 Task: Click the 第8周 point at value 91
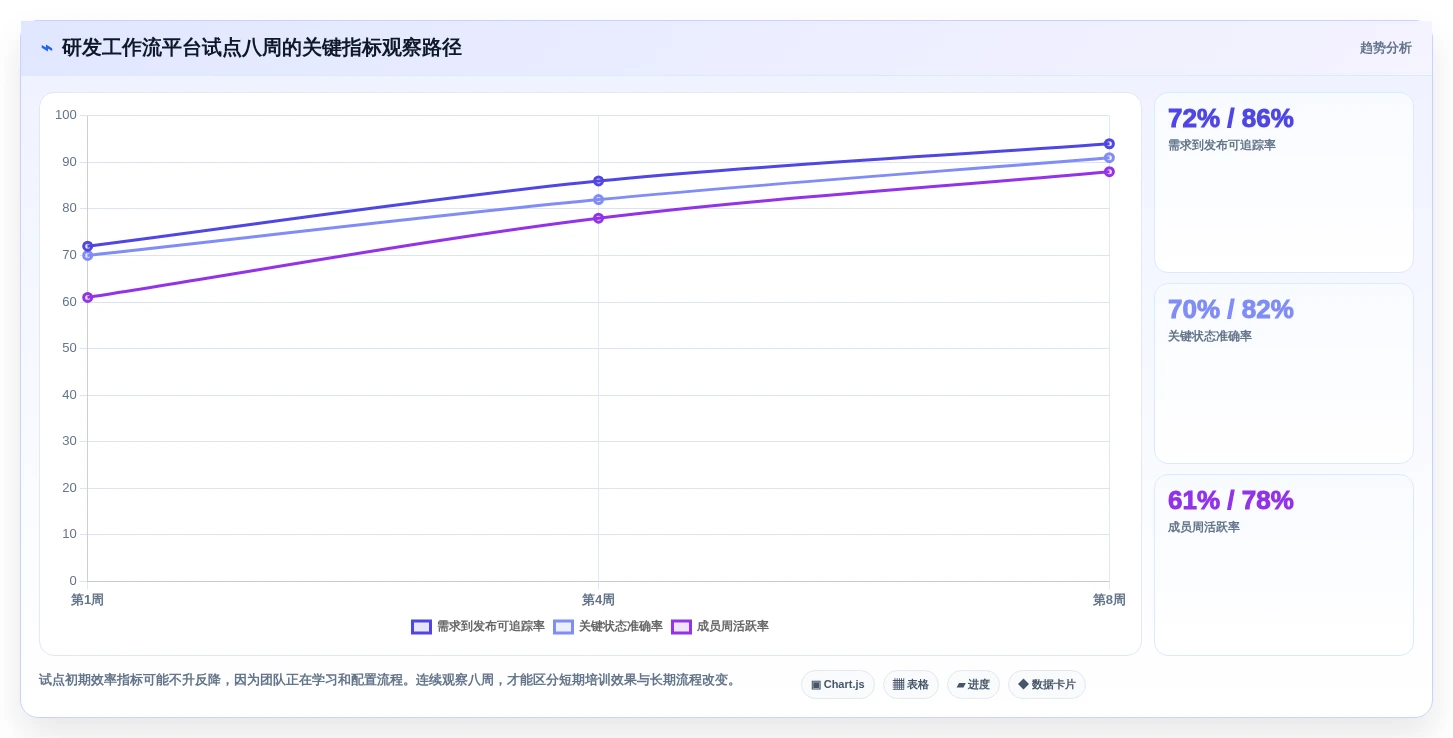tap(1109, 158)
